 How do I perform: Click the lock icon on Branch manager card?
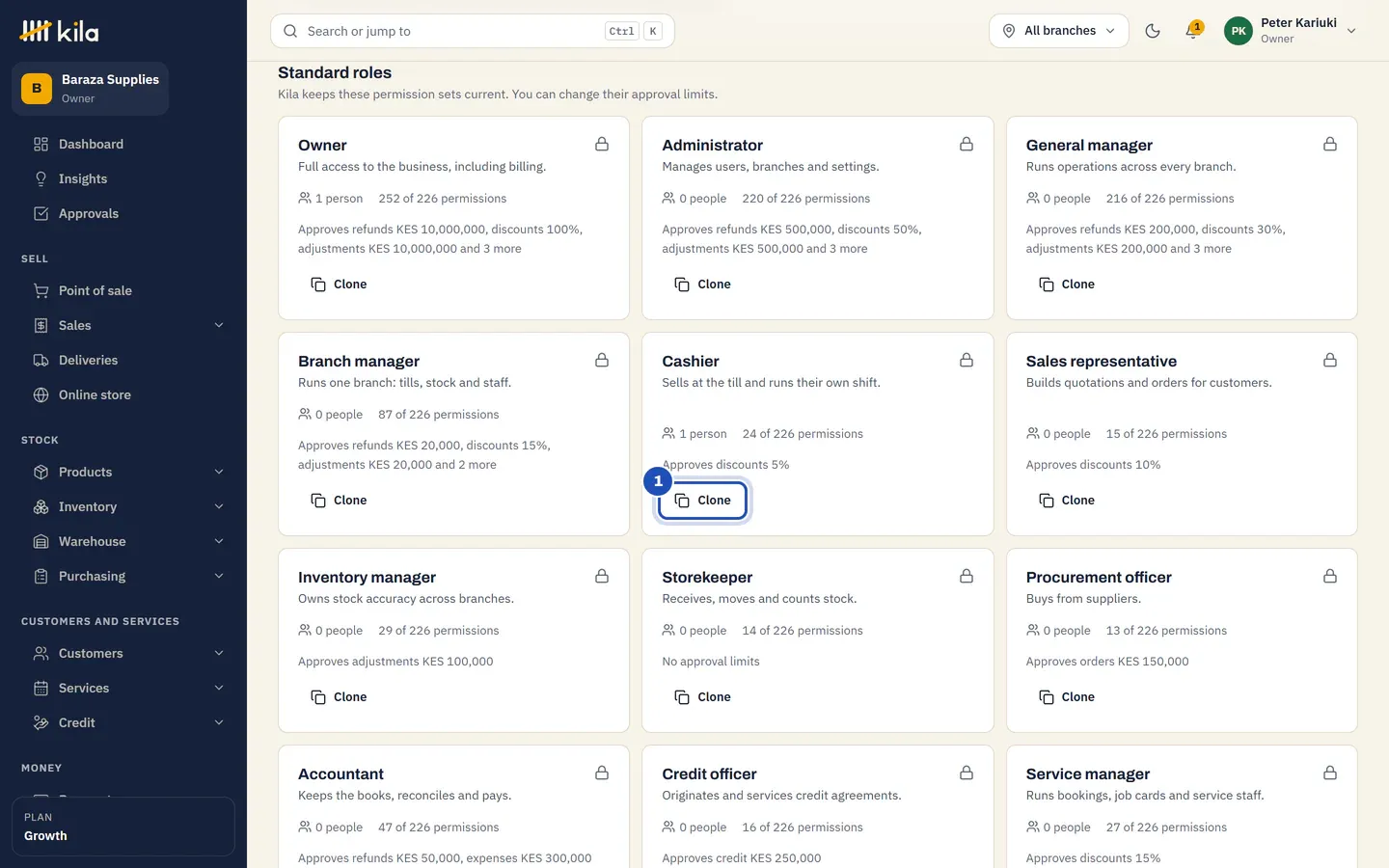[x=602, y=361]
